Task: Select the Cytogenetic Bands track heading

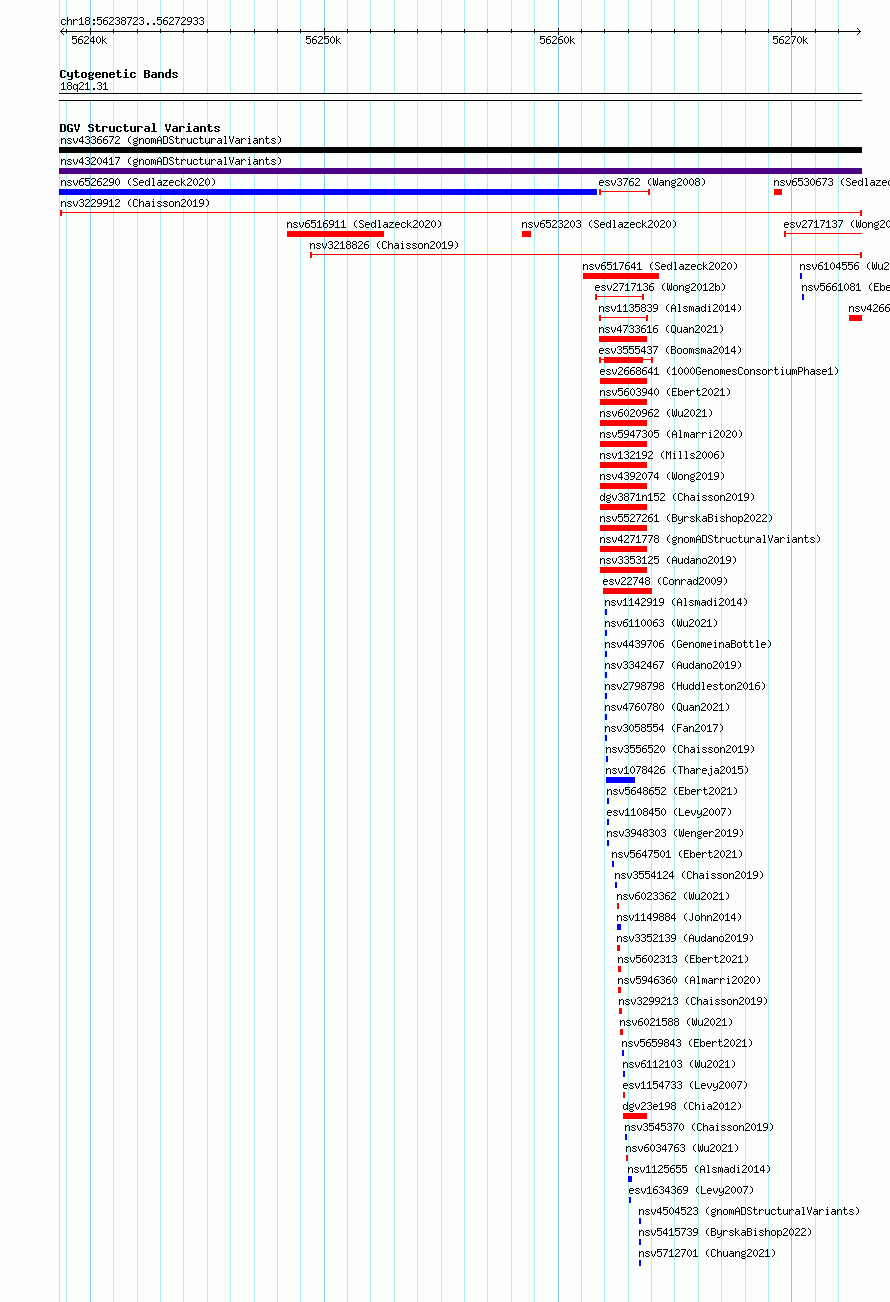Action: [x=119, y=74]
